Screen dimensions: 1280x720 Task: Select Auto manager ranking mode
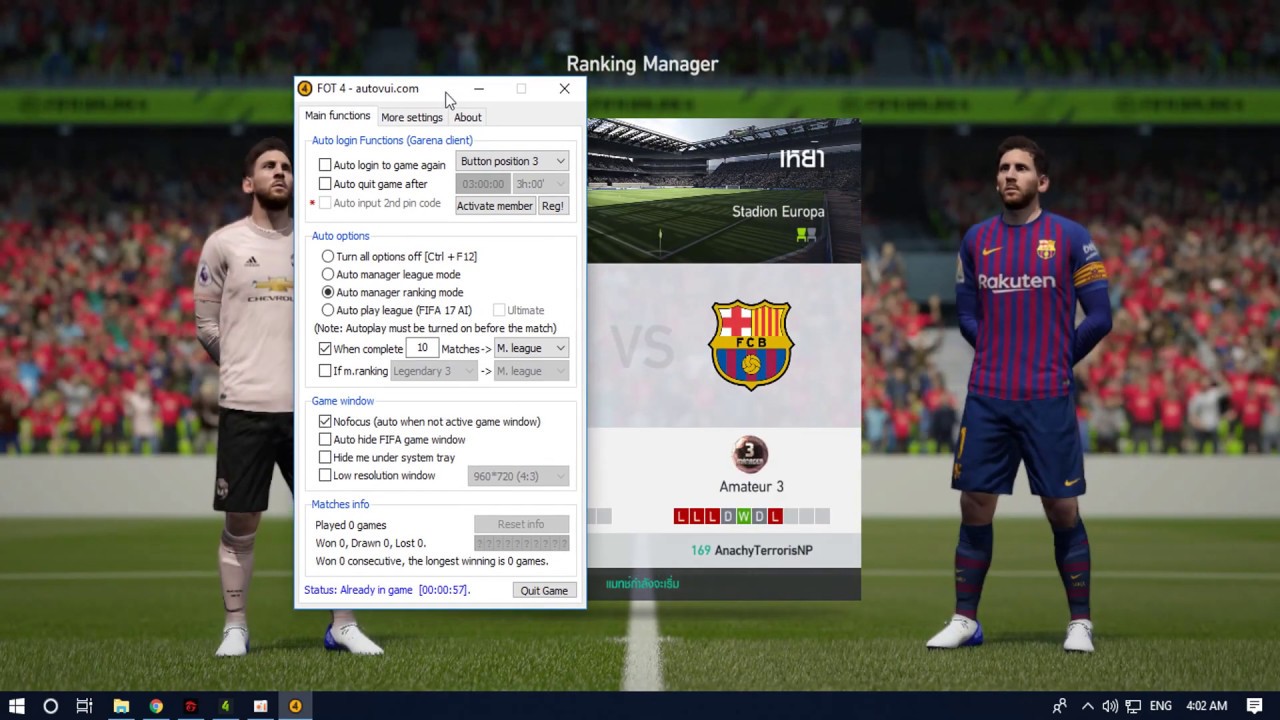[x=328, y=292]
